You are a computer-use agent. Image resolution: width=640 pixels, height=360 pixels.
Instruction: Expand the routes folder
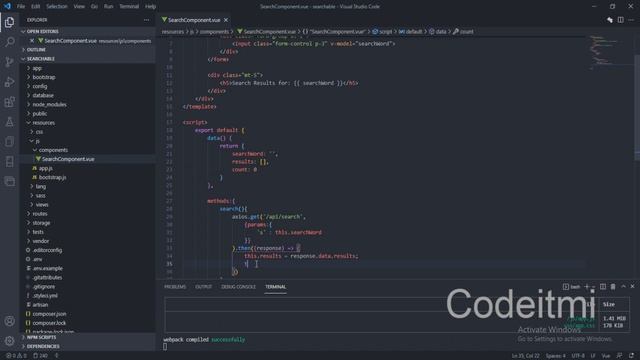pyautogui.click(x=39, y=213)
